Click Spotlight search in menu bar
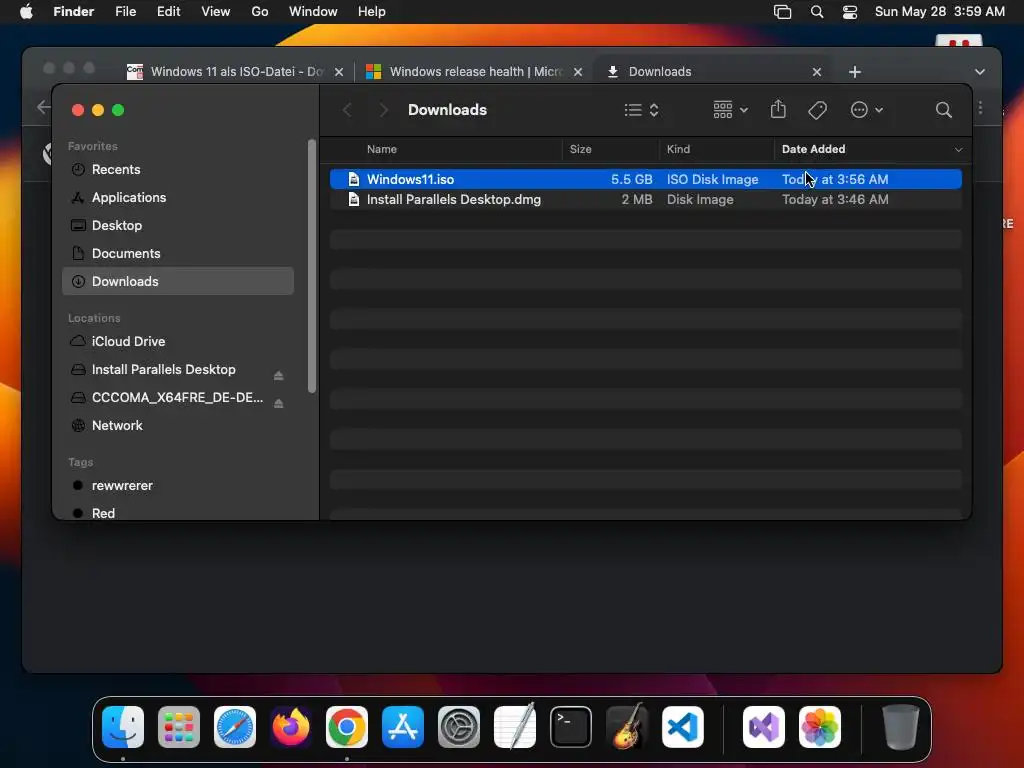This screenshot has width=1024, height=768. (817, 12)
